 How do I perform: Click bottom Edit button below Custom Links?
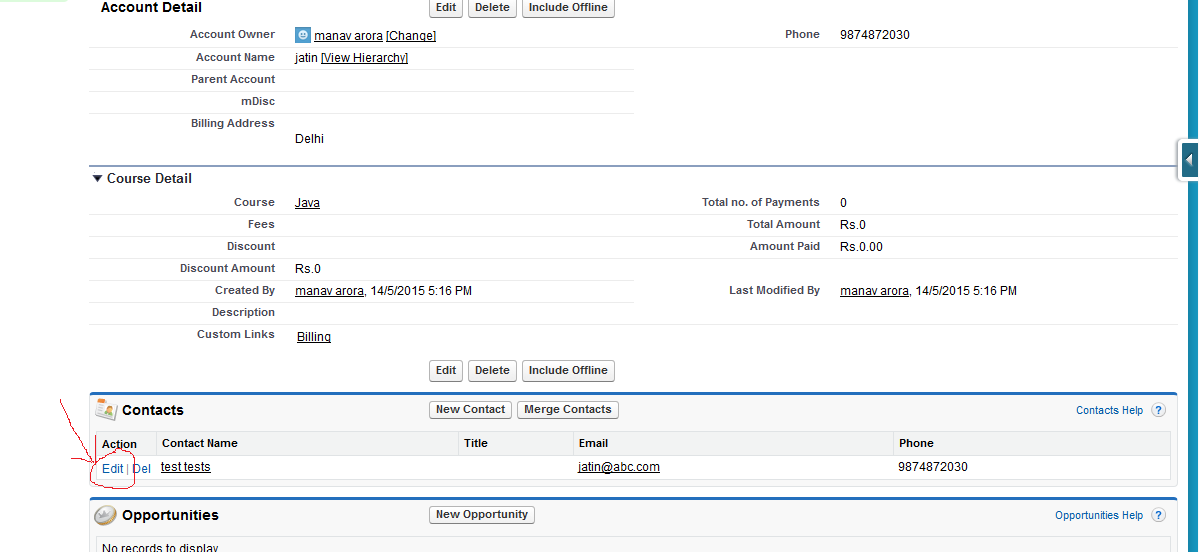tap(446, 370)
